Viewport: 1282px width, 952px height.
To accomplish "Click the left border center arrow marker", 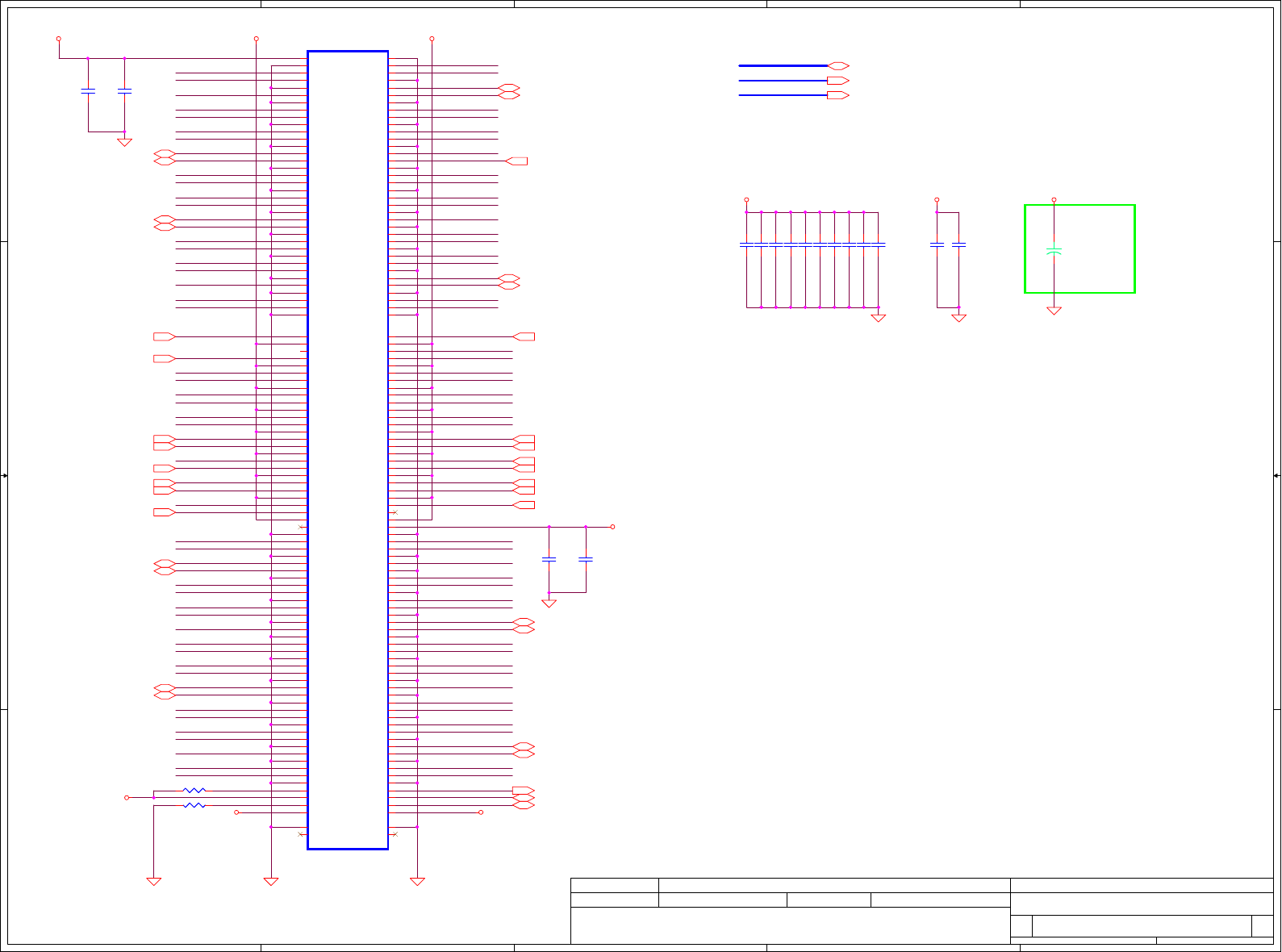I will click(4, 476).
